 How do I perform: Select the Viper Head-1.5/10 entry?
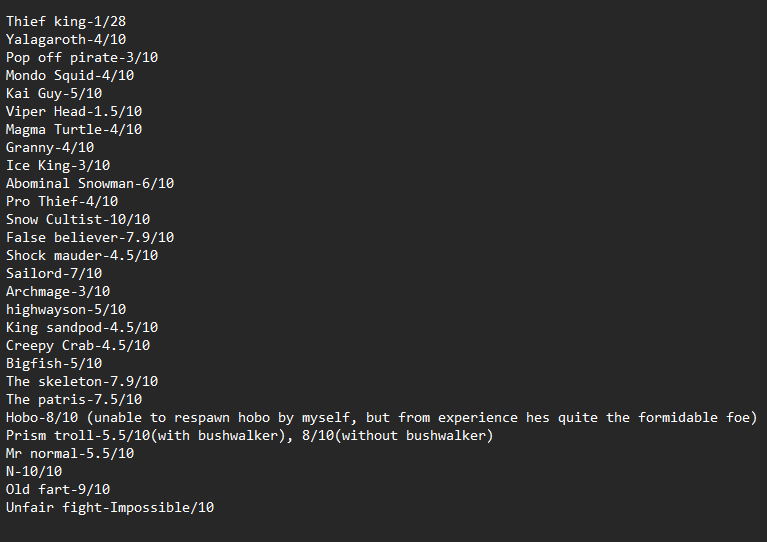click(x=74, y=112)
